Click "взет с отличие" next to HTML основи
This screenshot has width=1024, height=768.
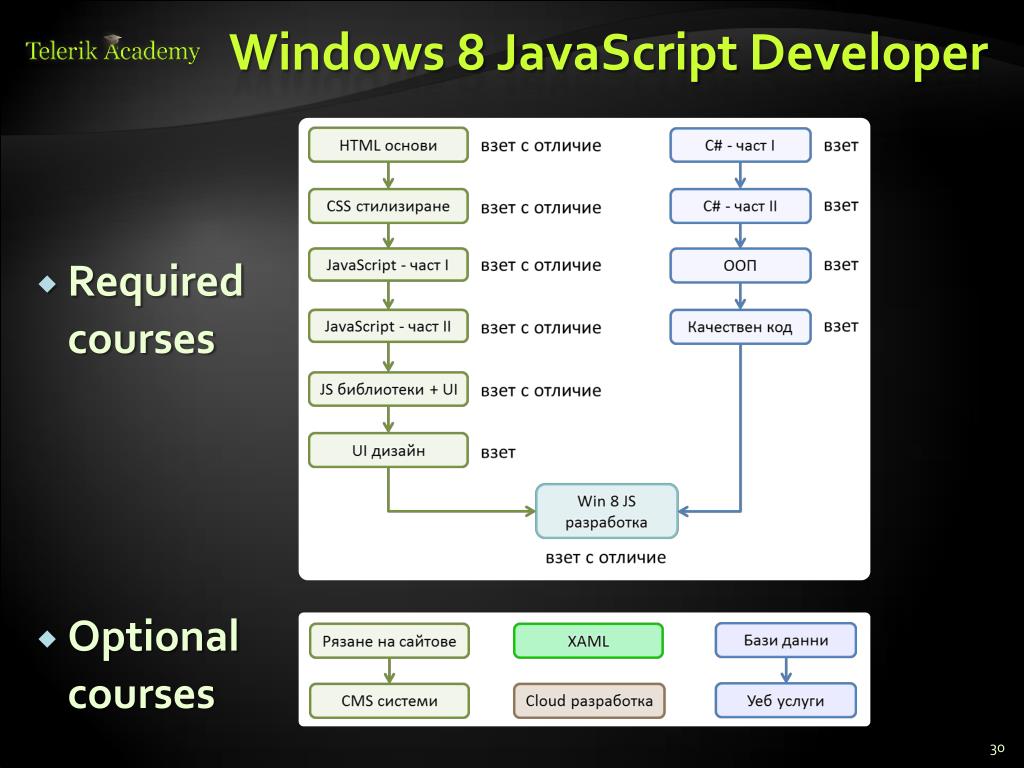click(541, 146)
